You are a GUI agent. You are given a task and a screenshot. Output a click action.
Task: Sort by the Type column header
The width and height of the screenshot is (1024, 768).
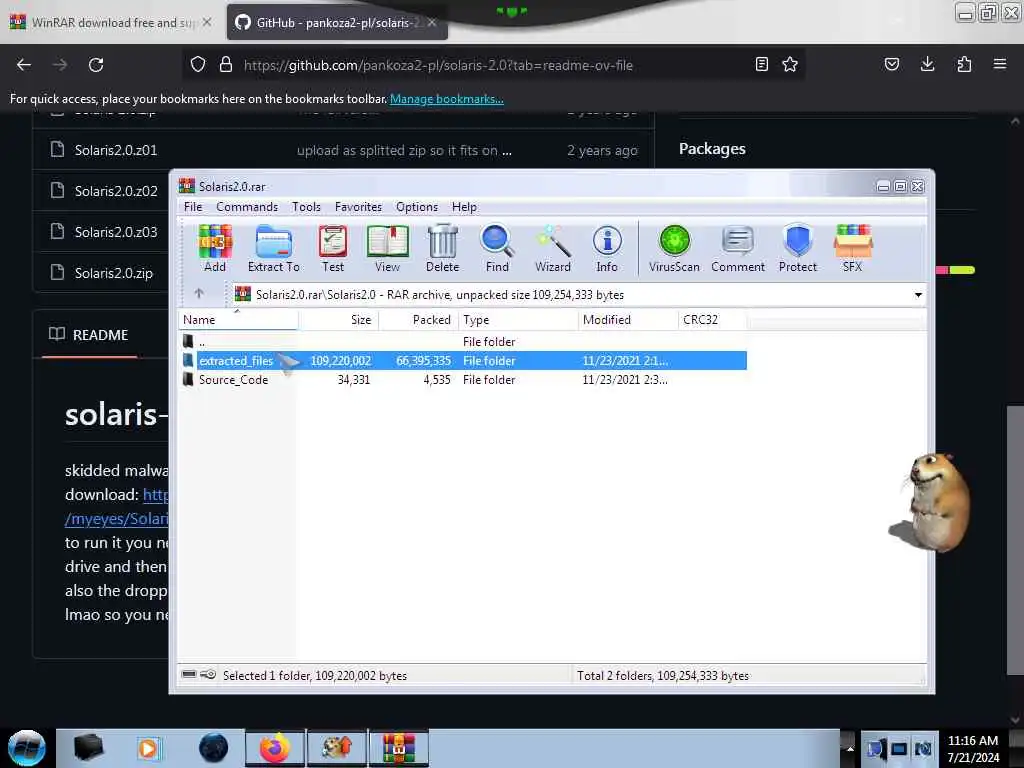(519, 319)
